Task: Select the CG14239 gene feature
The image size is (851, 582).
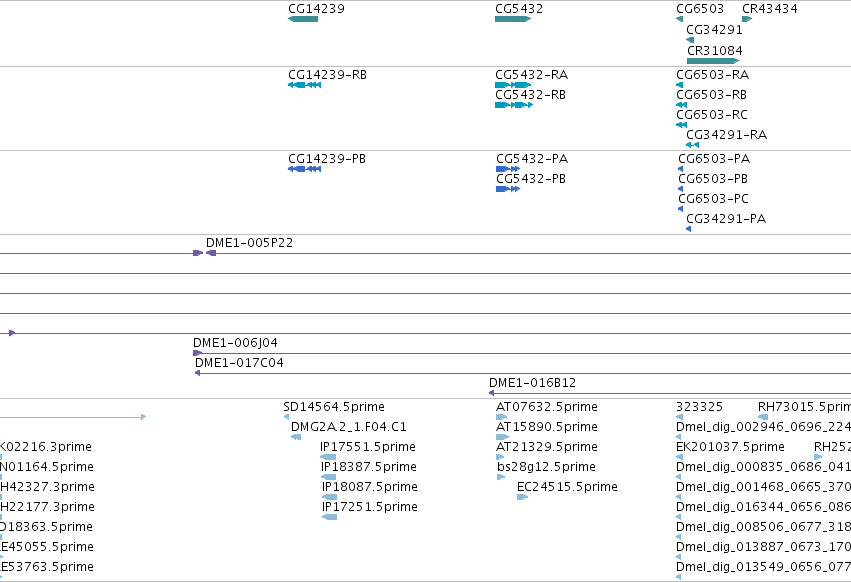Action: point(303,19)
